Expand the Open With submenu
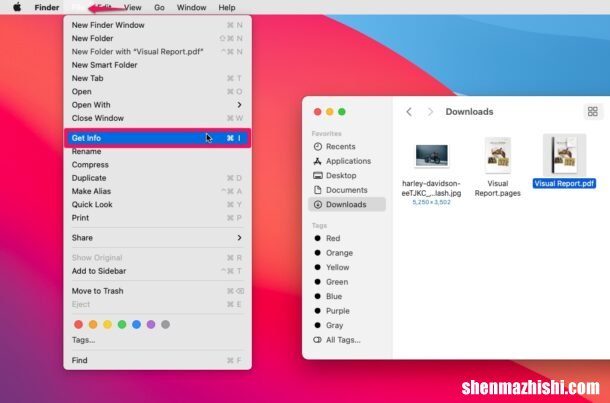This screenshot has height=403, width=610. (157, 105)
